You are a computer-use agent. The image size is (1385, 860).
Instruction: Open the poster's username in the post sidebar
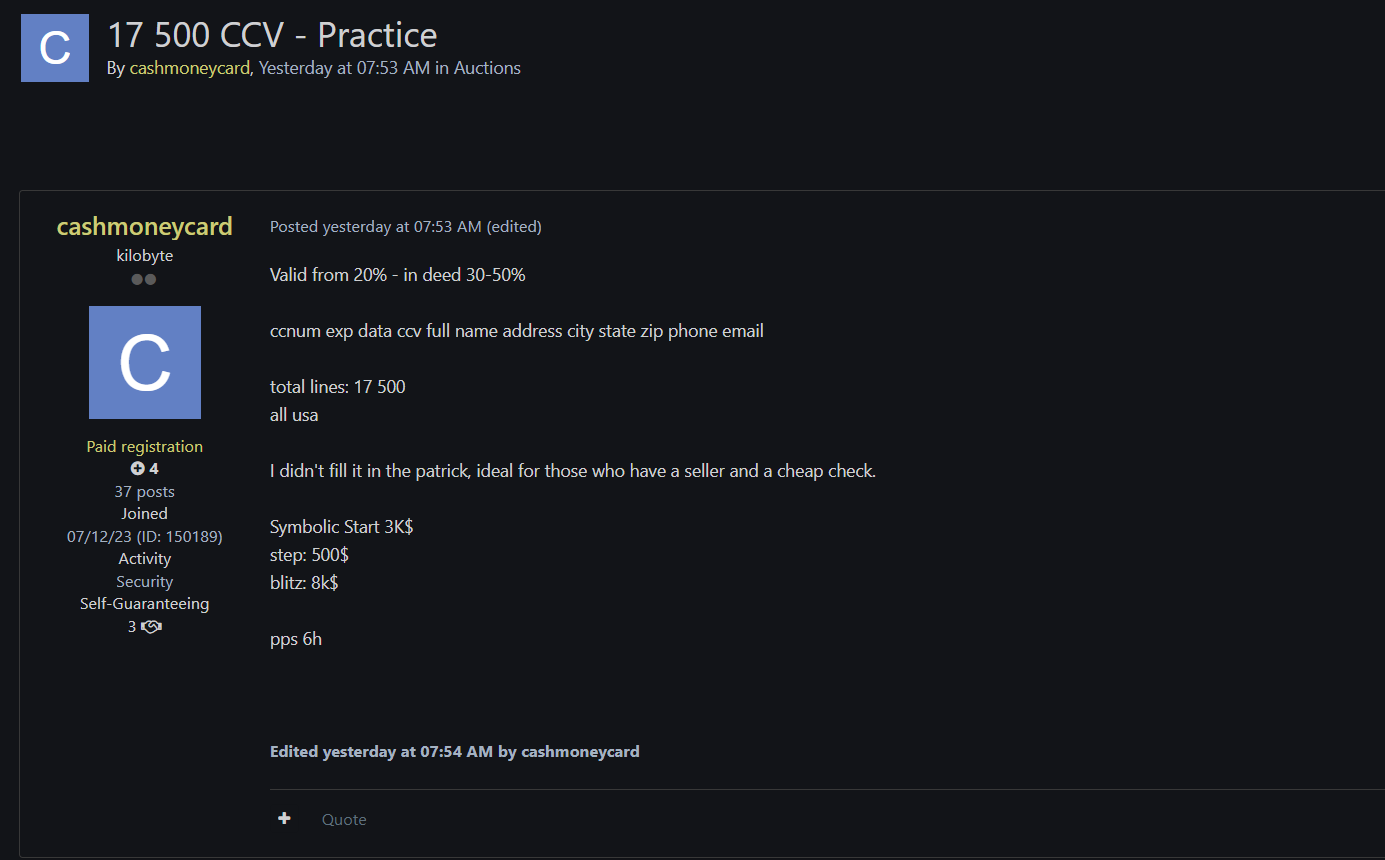[x=145, y=227]
